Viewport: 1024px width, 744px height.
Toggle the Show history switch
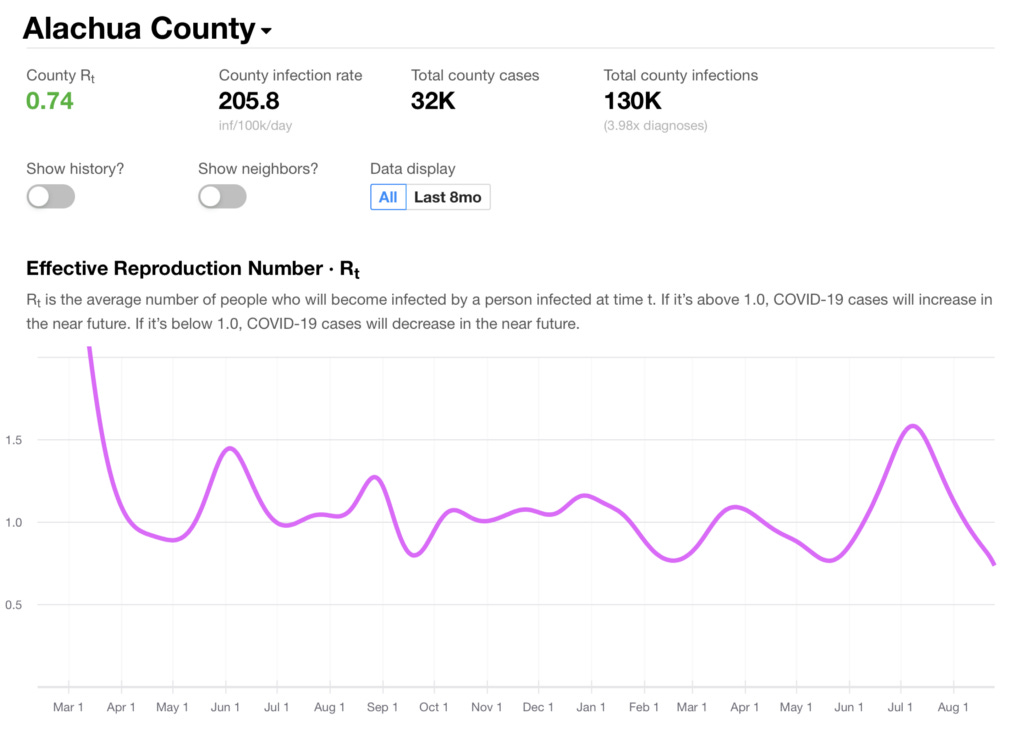(51, 197)
